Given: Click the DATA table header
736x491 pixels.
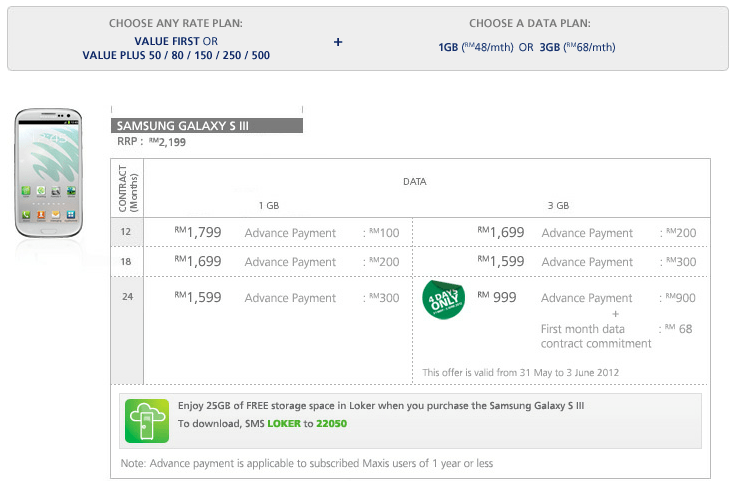Looking at the screenshot, I should point(414,182).
